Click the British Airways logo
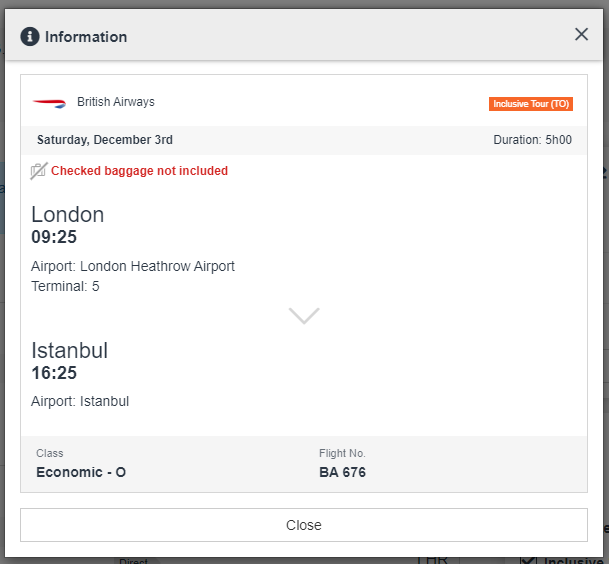This screenshot has width=609, height=564. click(x=49, y=103)
